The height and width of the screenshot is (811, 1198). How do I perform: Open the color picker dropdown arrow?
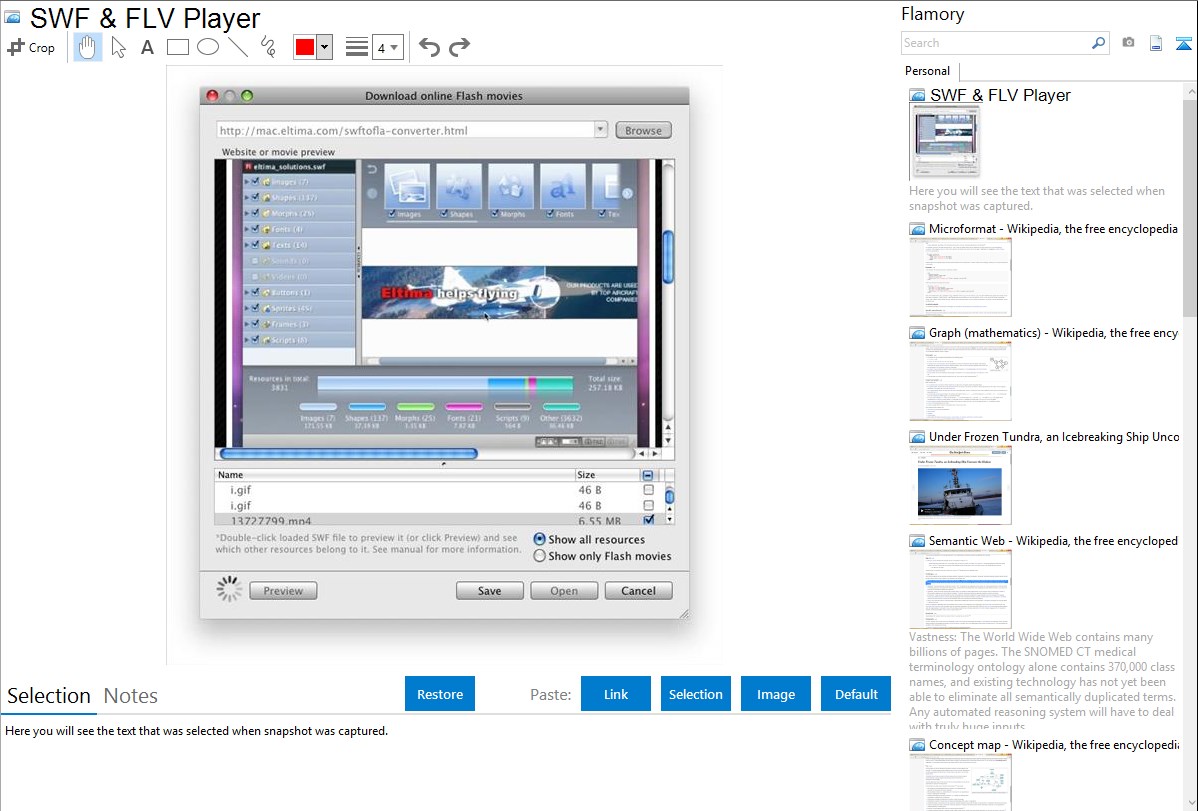click(324, 47)
